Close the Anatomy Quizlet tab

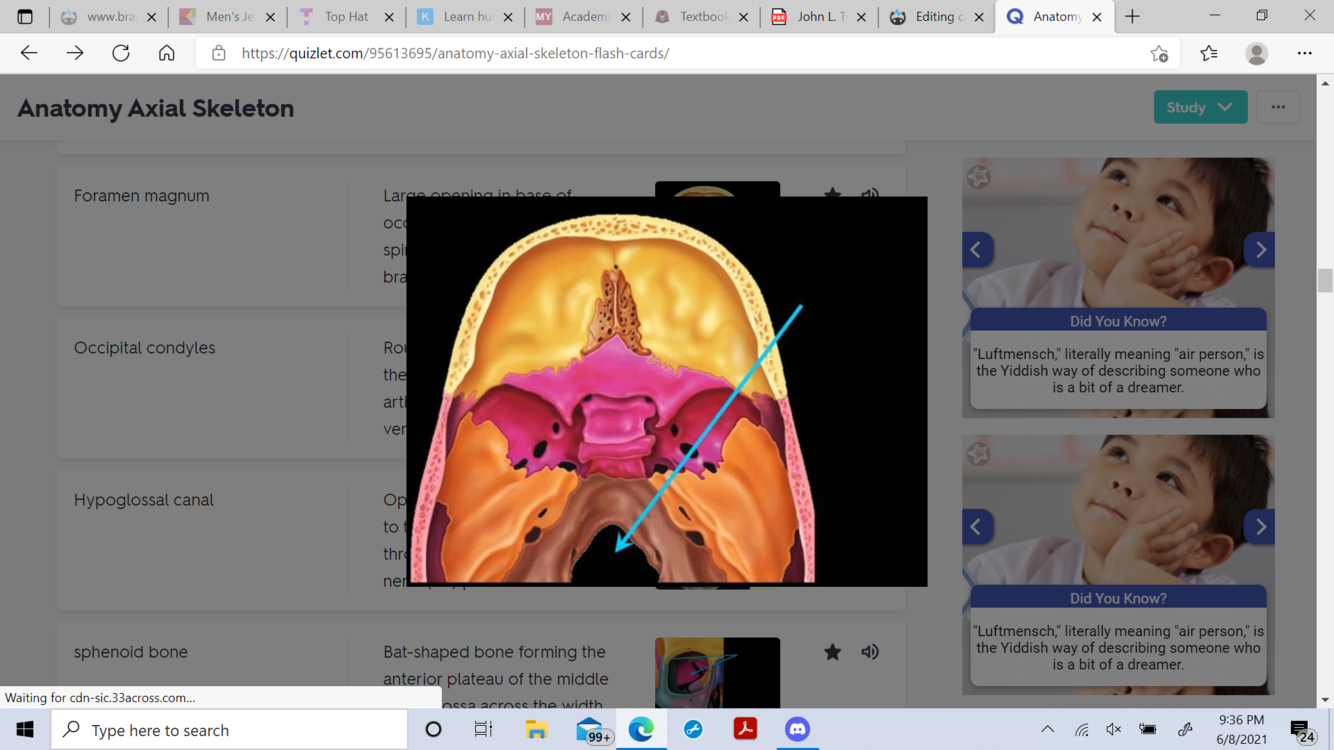point(1097,17)
